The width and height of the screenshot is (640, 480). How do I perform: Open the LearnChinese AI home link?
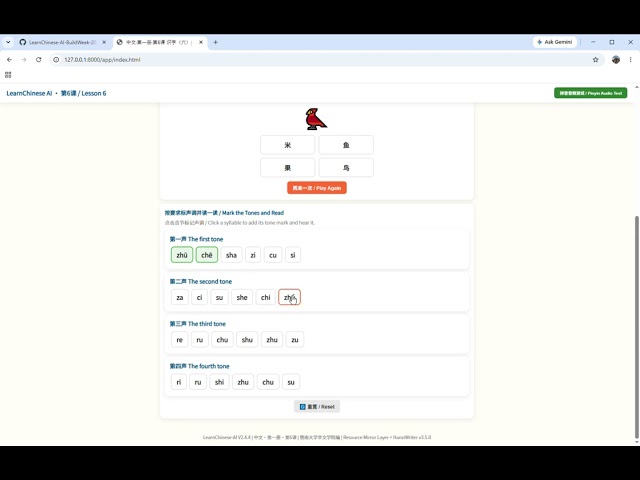pyautogui.click(x=29, y=93)
